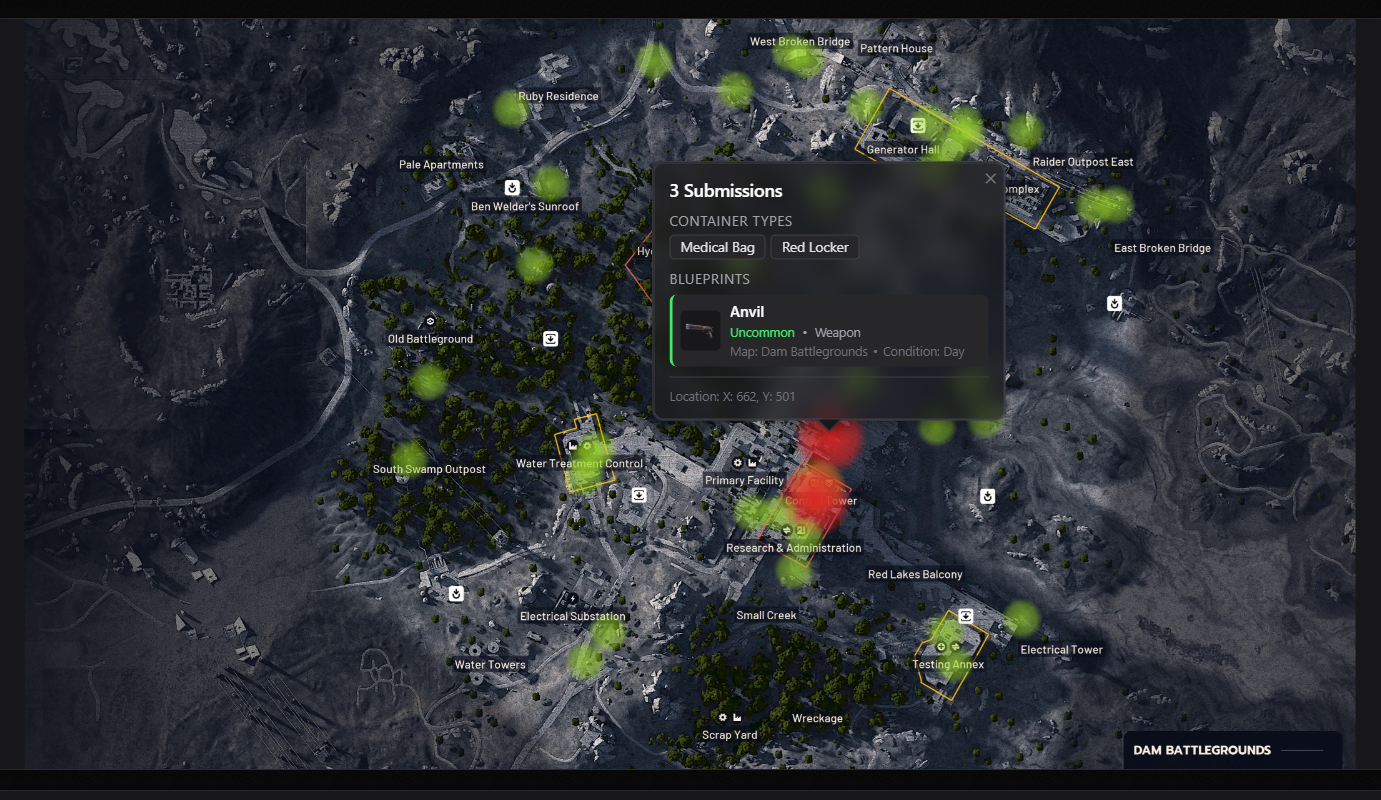Screen dimensions: 1381x800
Task: Select the Red Locker container chip
Action: 814,247
